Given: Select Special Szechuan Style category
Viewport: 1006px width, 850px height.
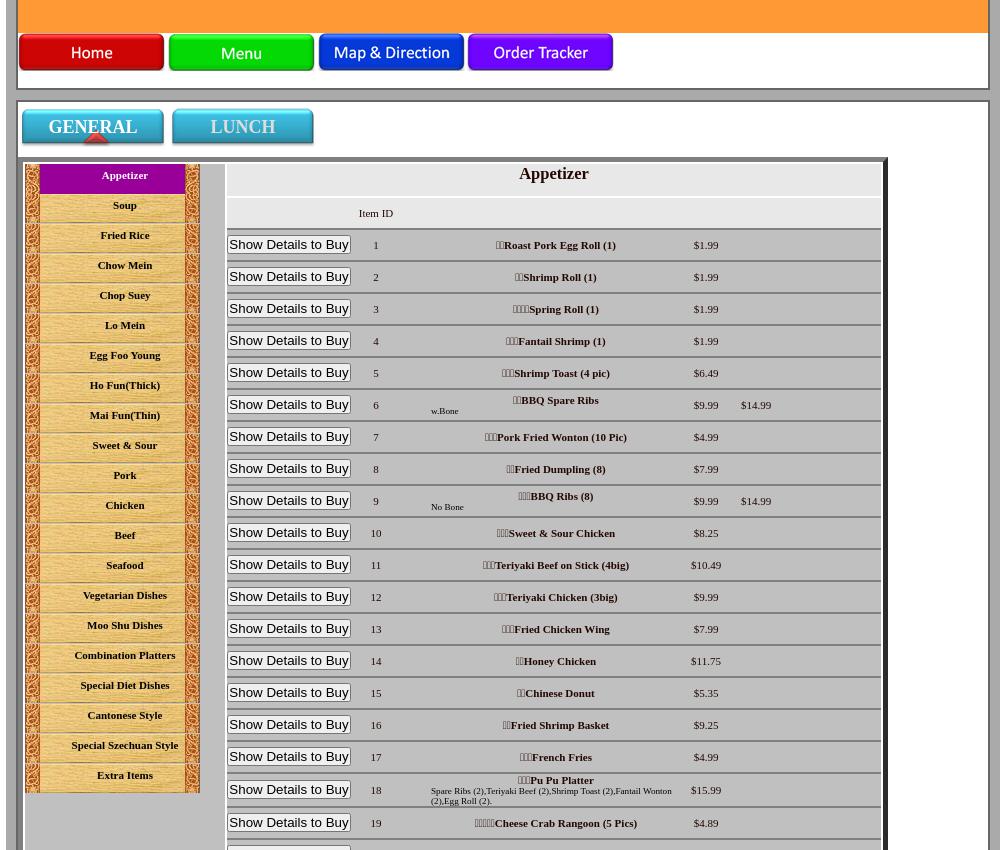Looking at the screenshot, I should tap(125, 746).
